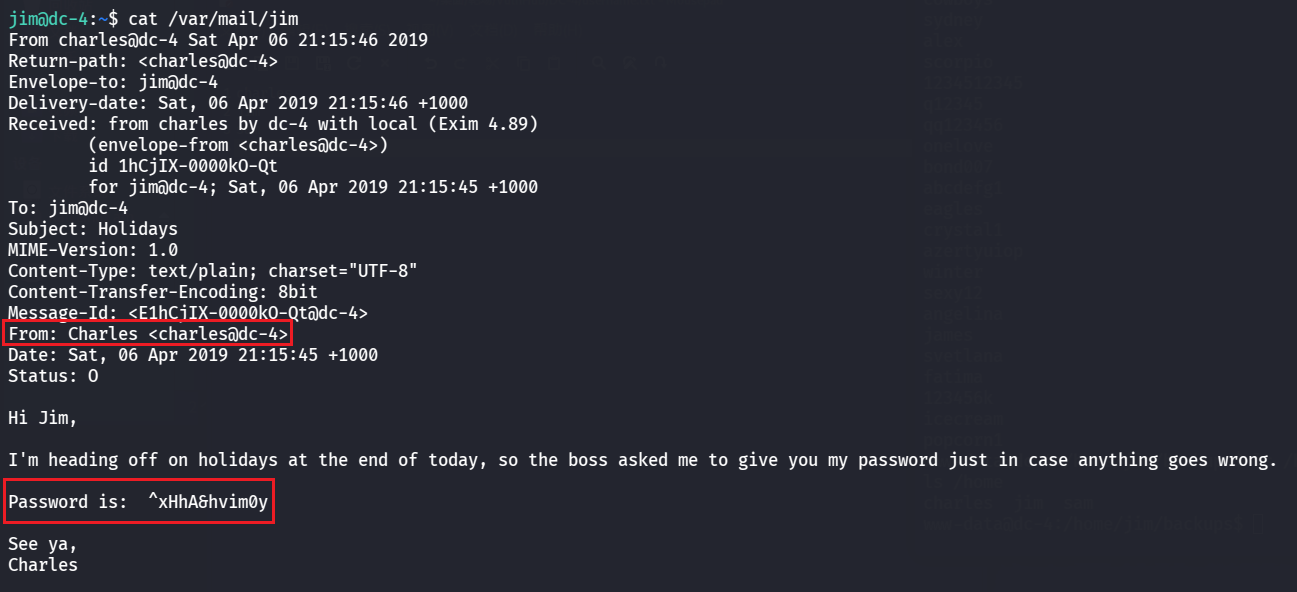Click the Date: Sat, 06 Apr 2019 line

193,355
